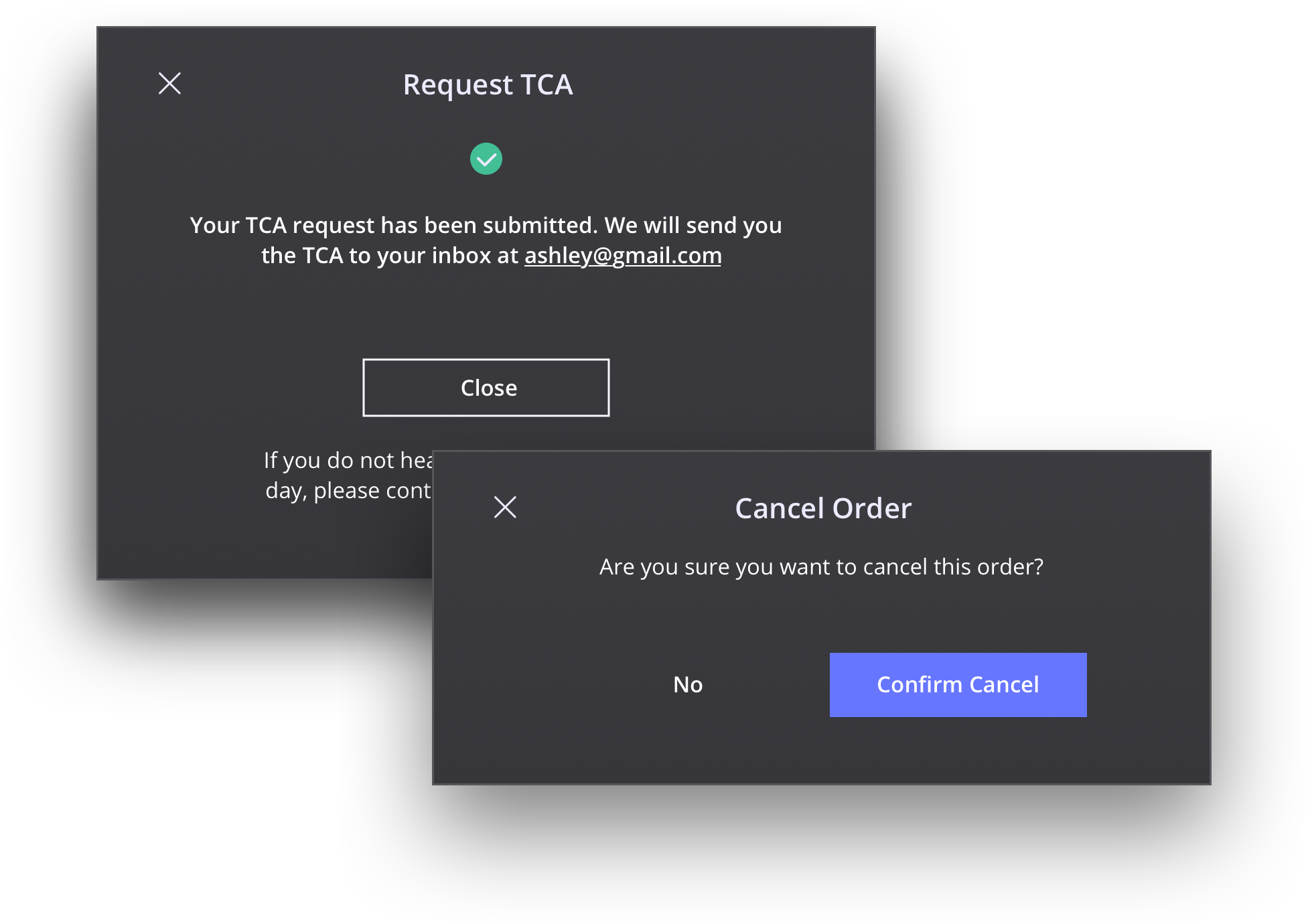This screenshot has width=1308, height=924.
Task: Click the outlined Close button
Action: coord(486,388)
